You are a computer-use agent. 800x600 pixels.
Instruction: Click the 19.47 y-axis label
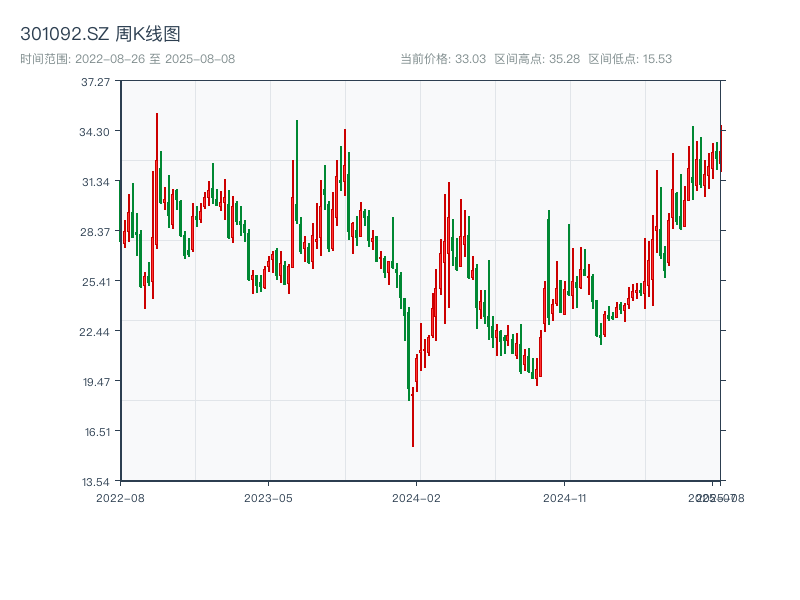coord(96,382)
